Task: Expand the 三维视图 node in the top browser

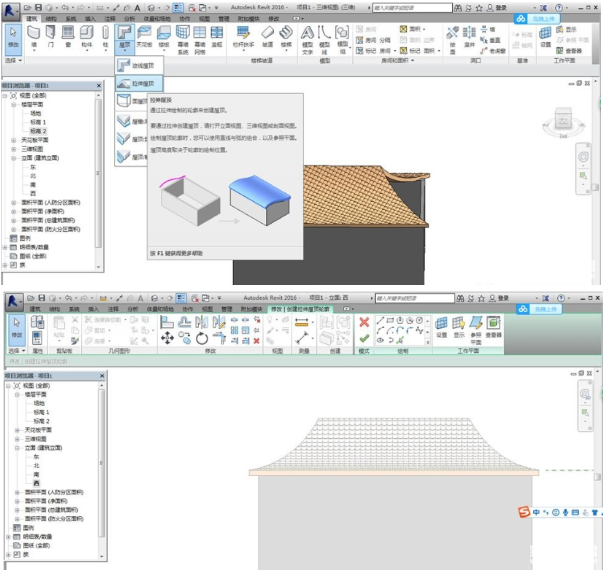Action: click(x=15, y=148)
